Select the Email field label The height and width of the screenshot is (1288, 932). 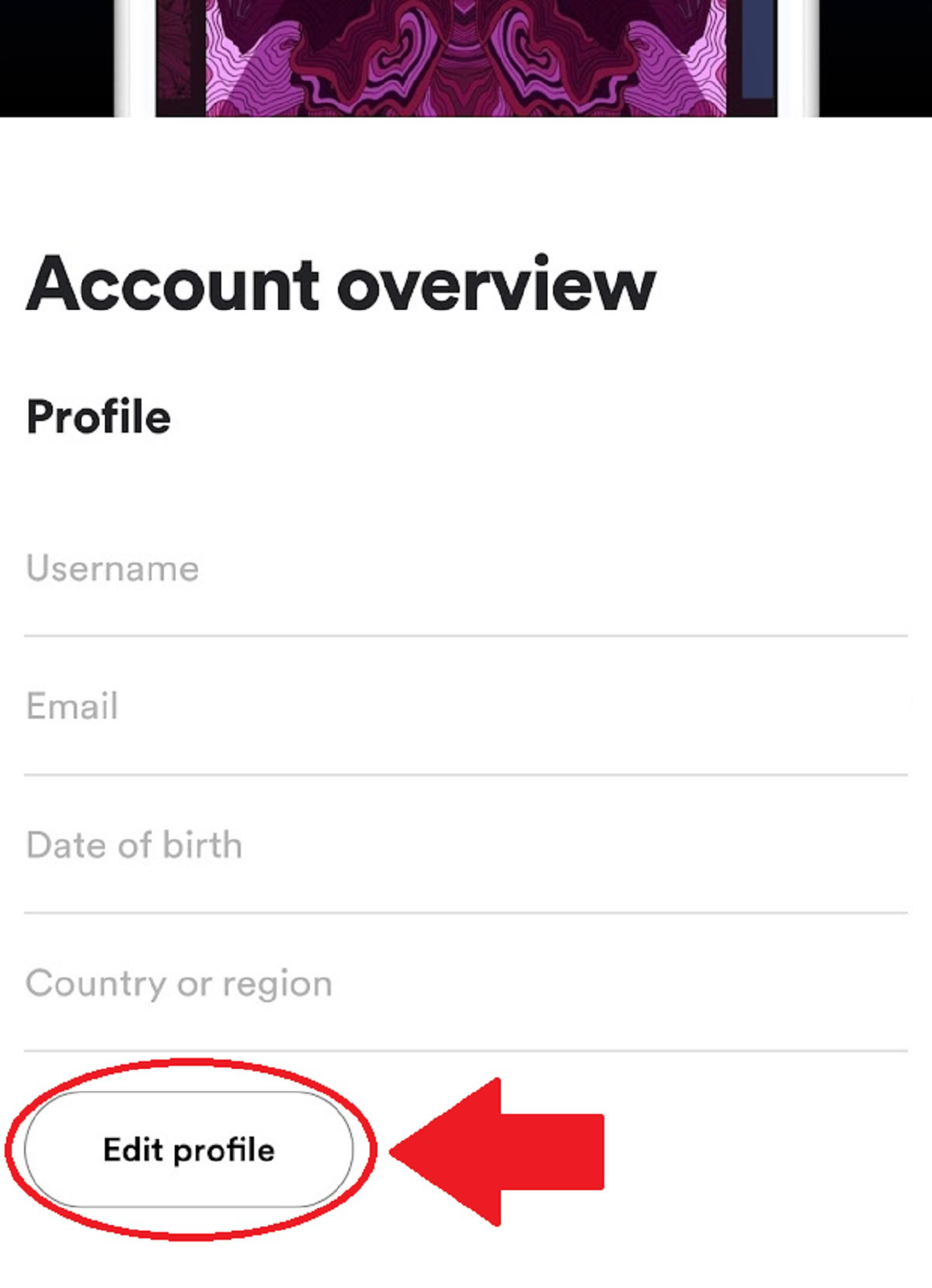coord(72,707)
